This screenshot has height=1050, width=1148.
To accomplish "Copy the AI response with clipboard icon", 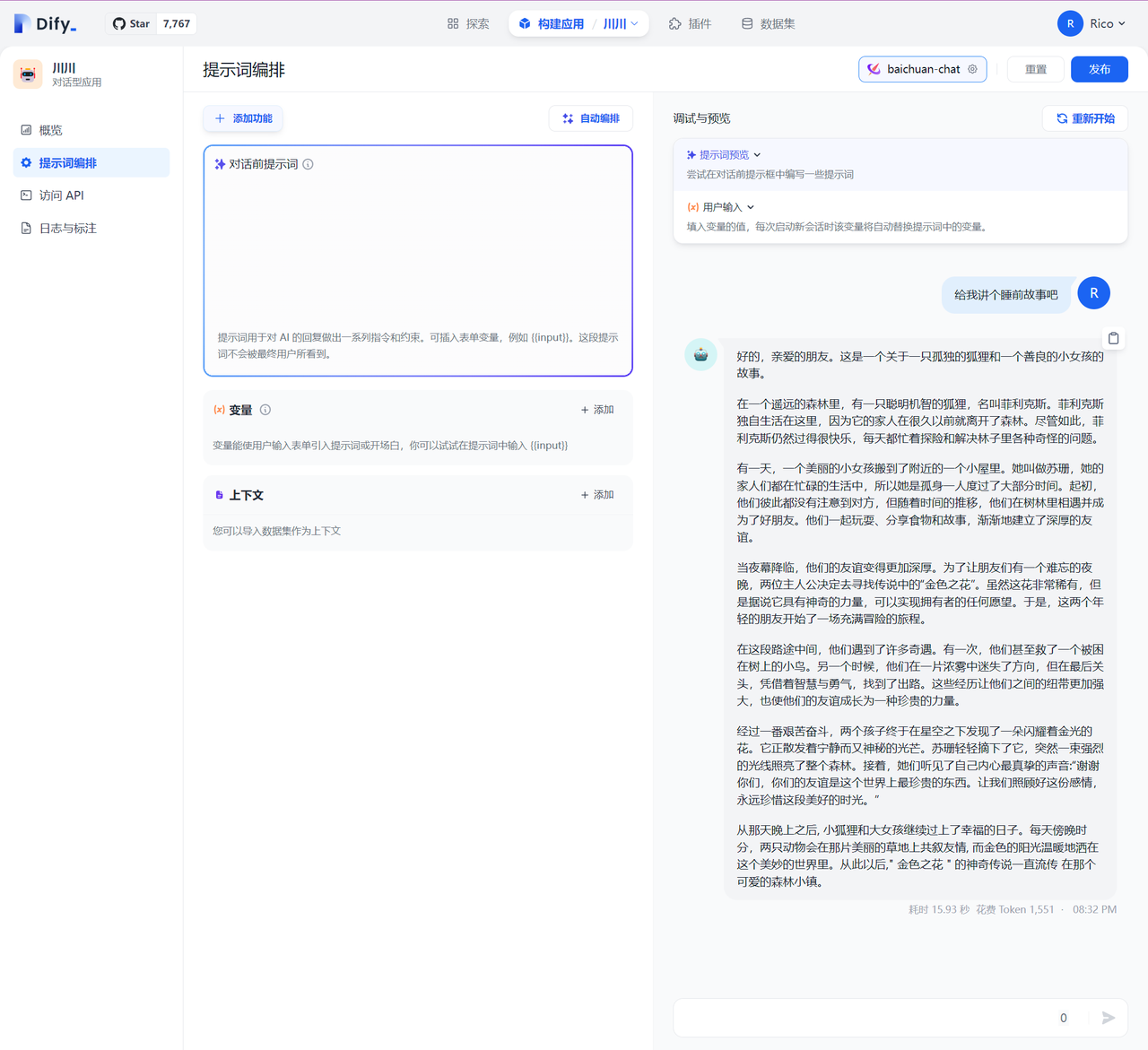I will point(1113,338).
